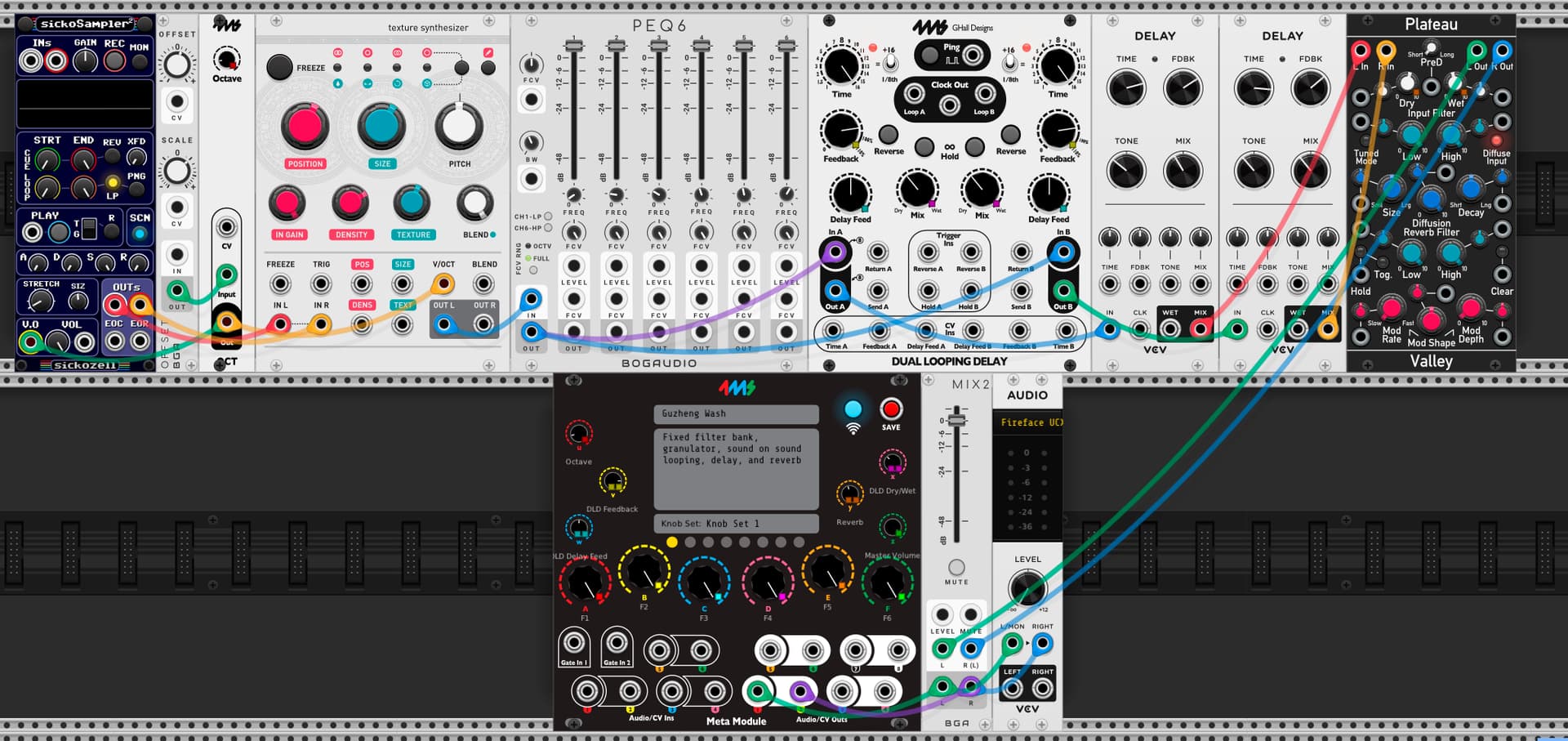
Task: Click the V/OCT jack on texture synthesizer
Action: (443, 283)
